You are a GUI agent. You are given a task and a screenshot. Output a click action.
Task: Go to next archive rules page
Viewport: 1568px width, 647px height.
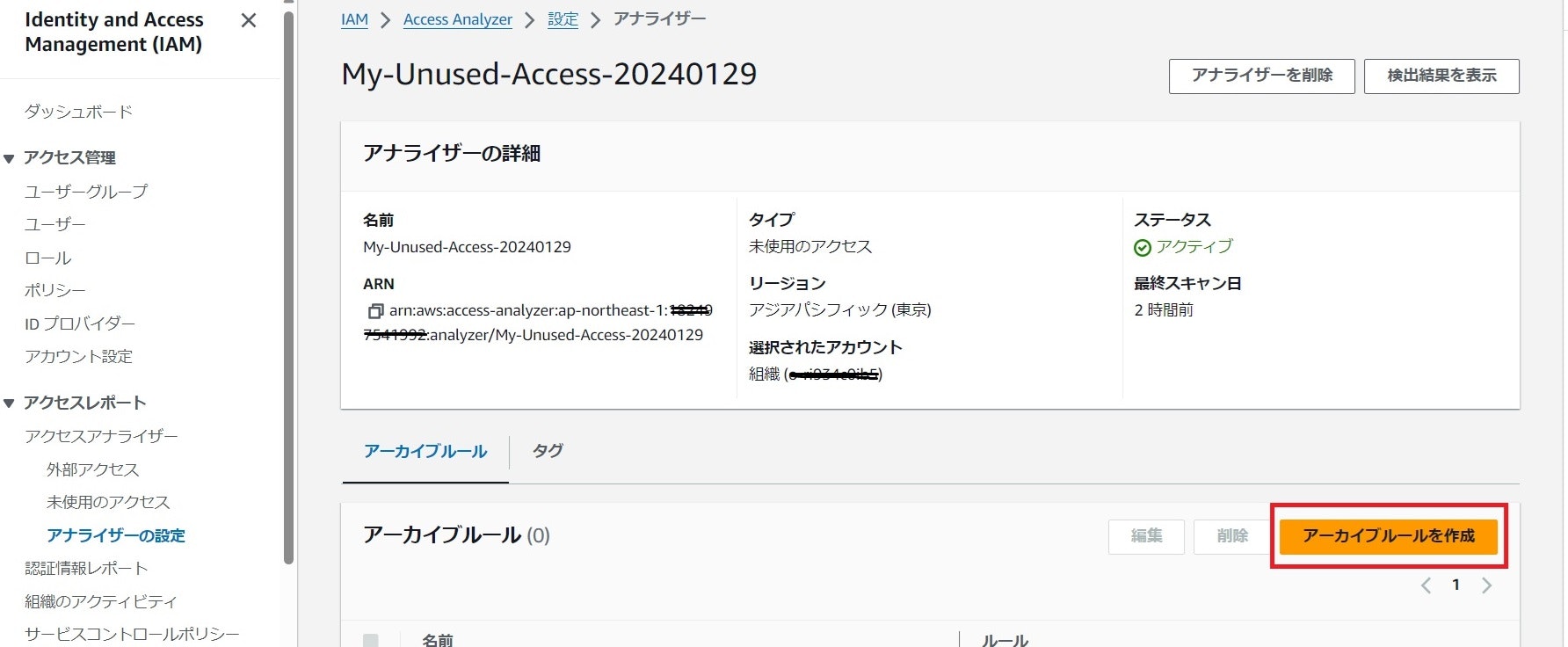click(x=1486, y=585)
